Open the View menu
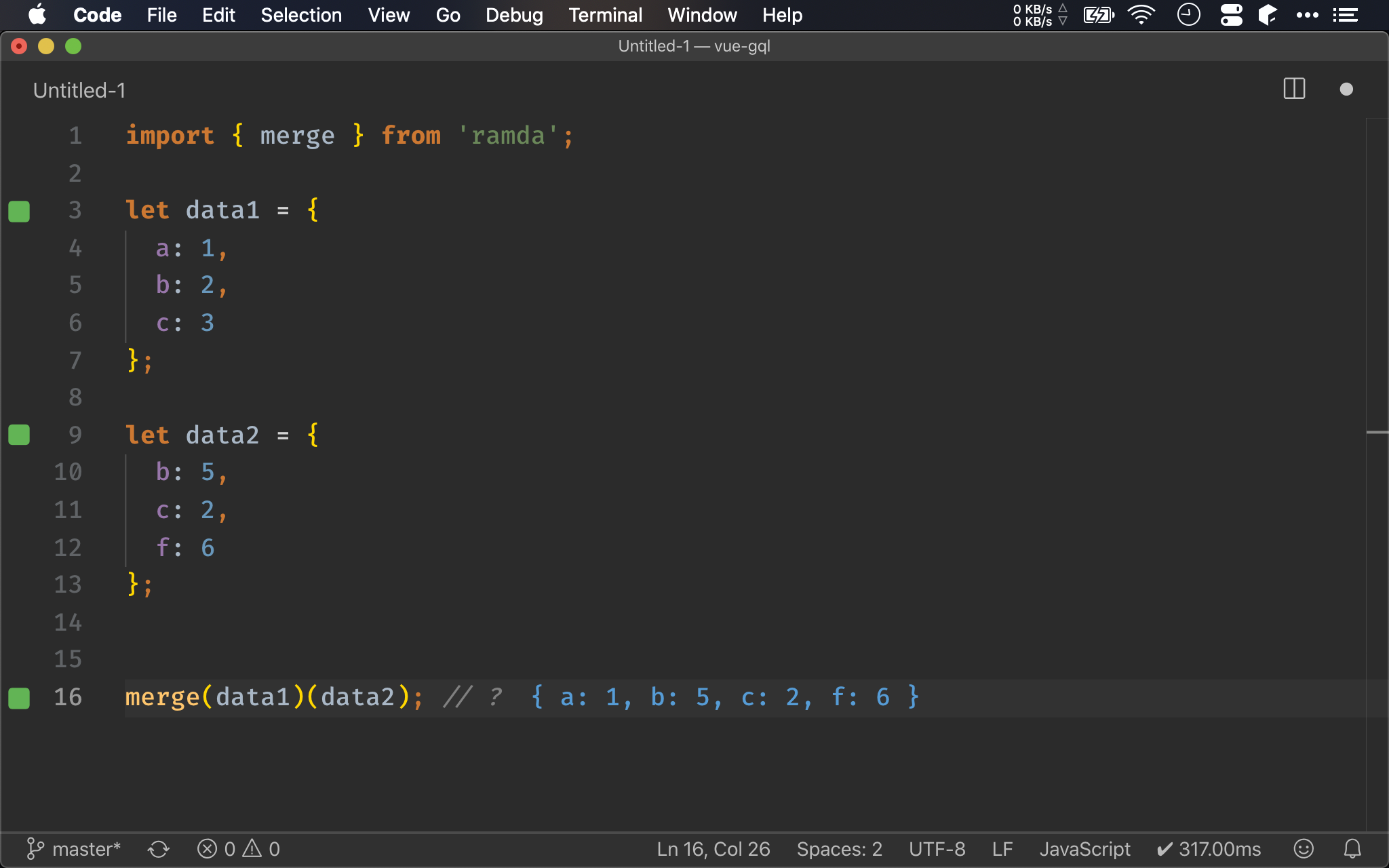This screenshot has height=868, width=1389. click(x=389, y=15)
